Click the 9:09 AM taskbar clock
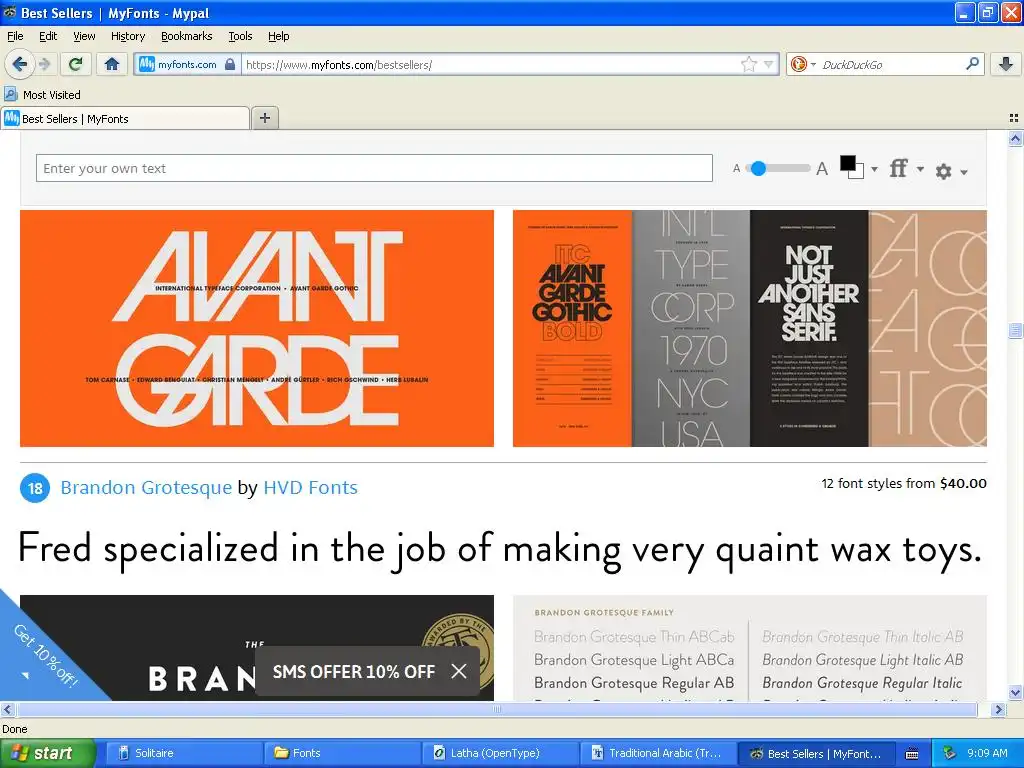The height and width of the screenshot is (768, 1024). [987, 753]
